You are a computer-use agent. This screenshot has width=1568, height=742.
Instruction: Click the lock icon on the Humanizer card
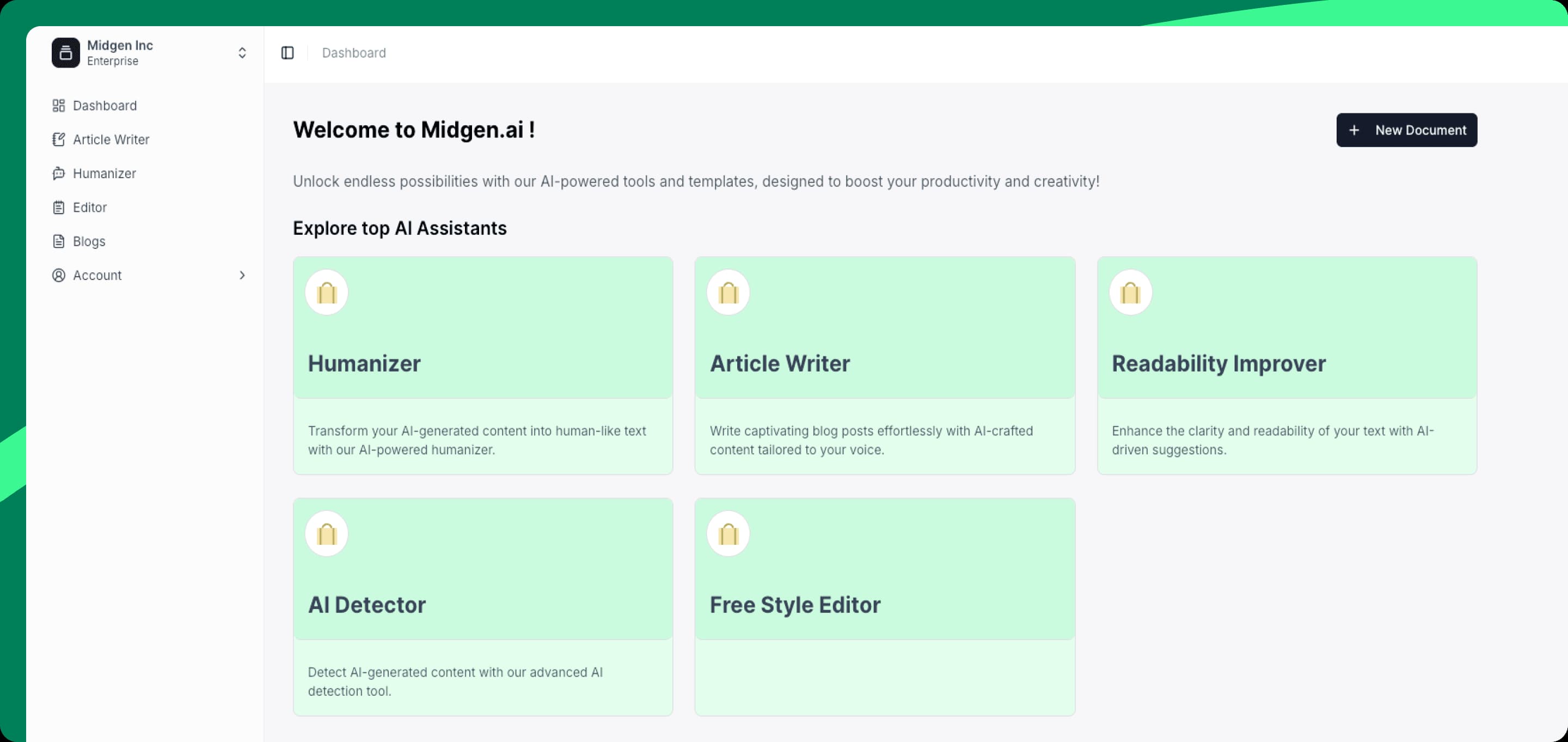coord(326,292)
